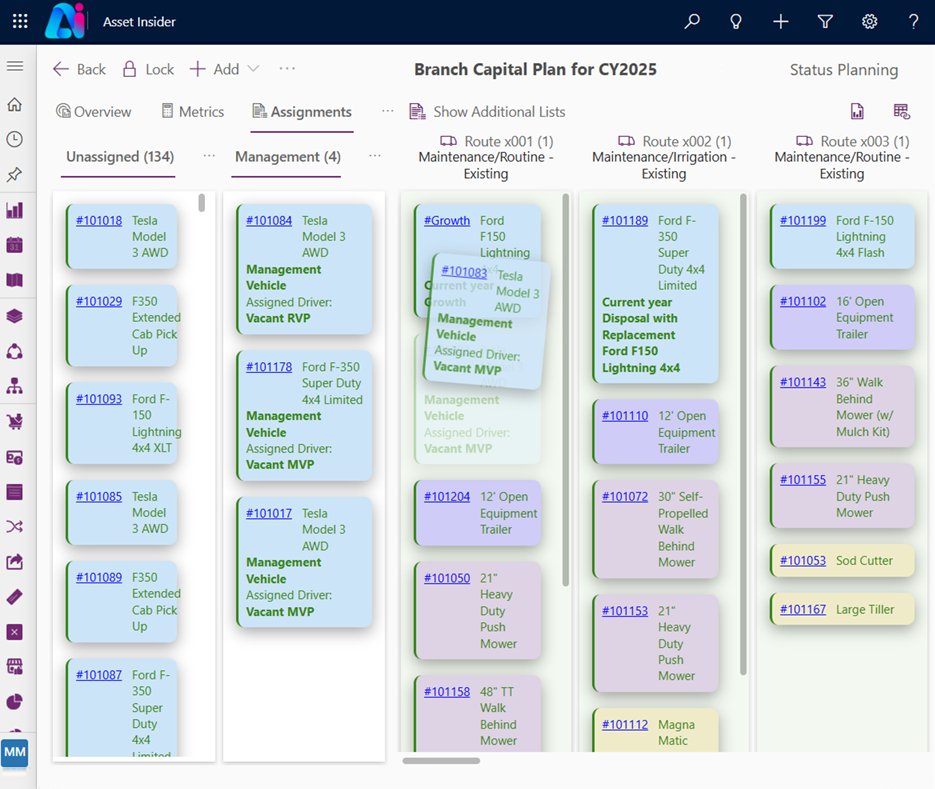935x789 pixels.
Task: Select the #101143 Walk Behind Mower card
Action: pyautogui.click(x=842, y=407)
